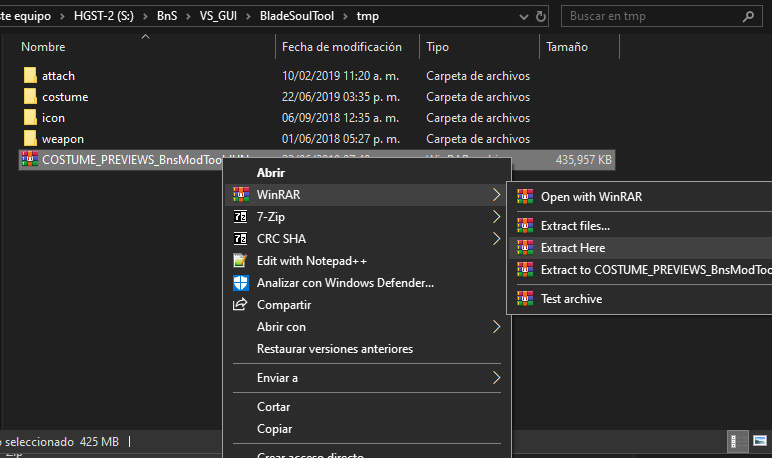Navigate to HGST-2 (S:) drive in breadcrumb
Image resolution: width=772 pixels, height=458 pixels.
point(104,16)
